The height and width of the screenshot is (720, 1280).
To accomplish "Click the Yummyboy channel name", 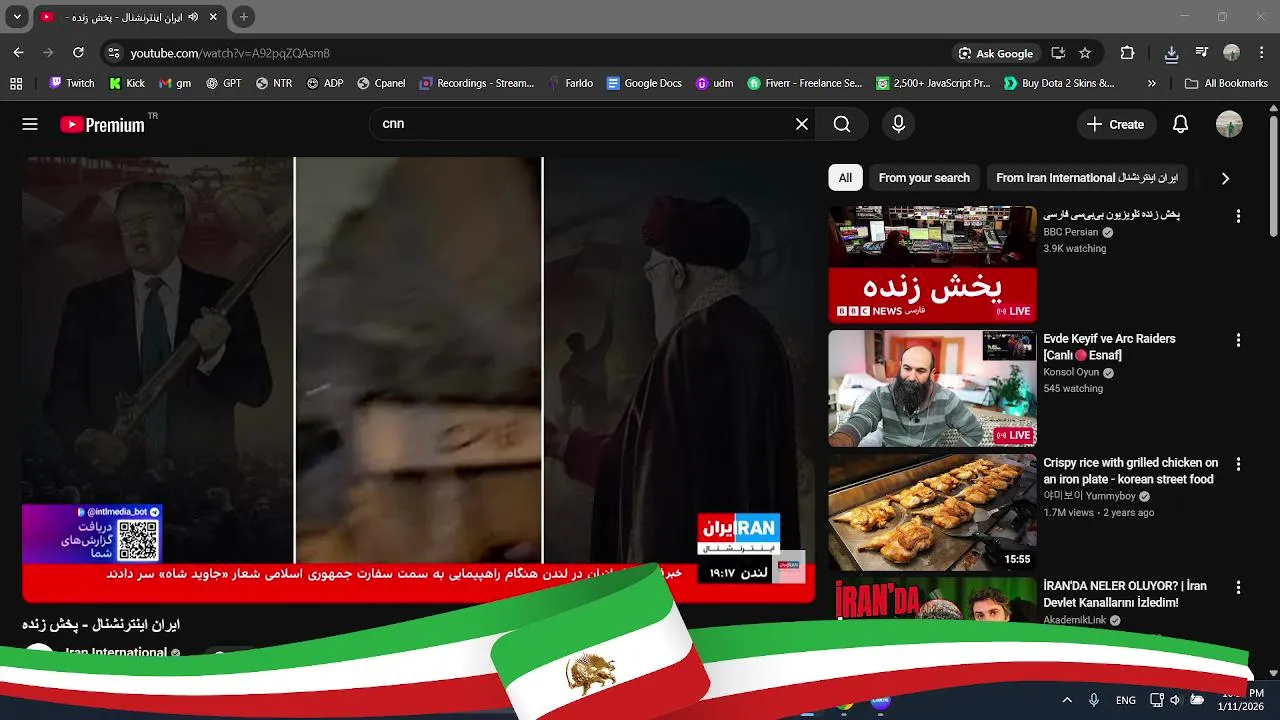I will coord(1089,496).
